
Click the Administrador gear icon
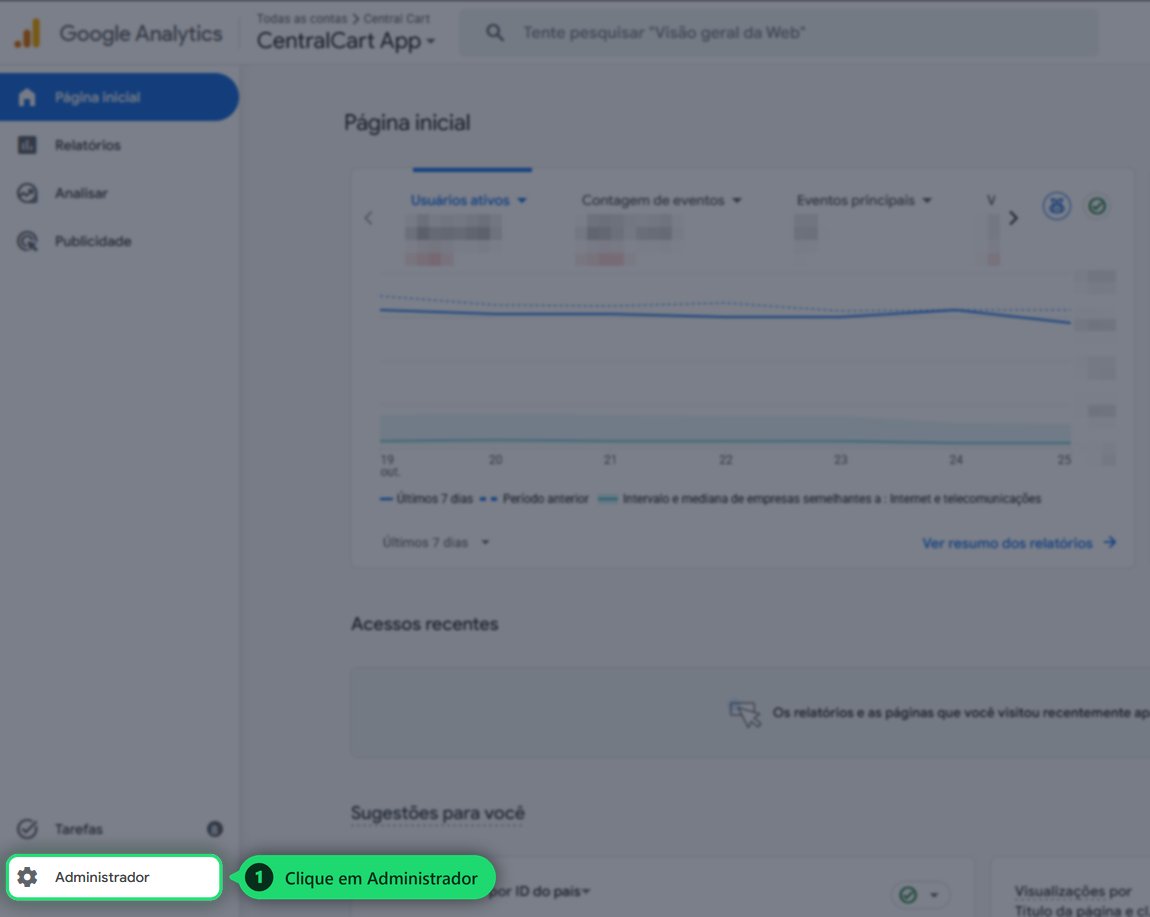27,877
